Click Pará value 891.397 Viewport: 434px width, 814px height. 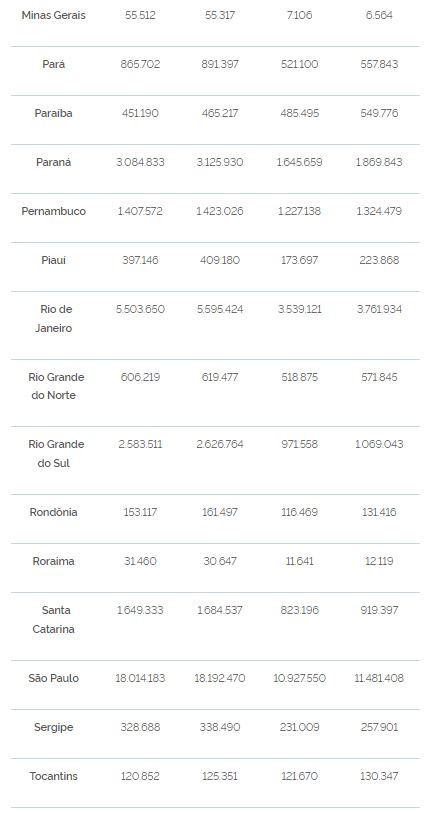(x=220, y=64)
